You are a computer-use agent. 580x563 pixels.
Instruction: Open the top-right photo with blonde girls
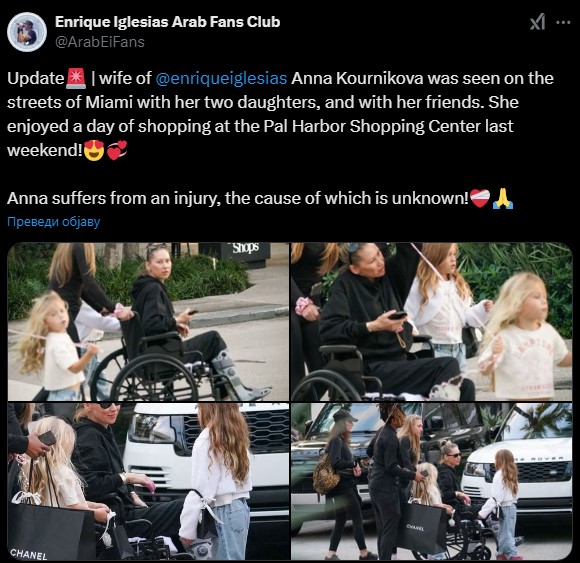click(432, 321)
